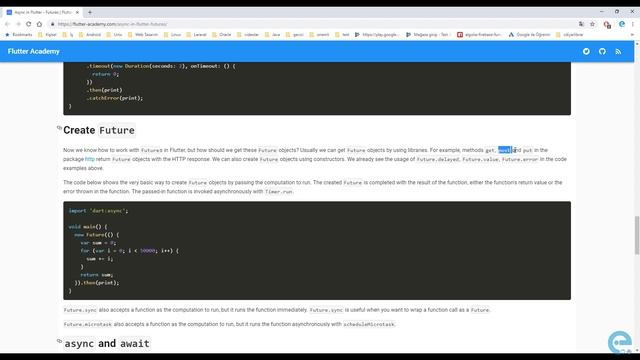Open the videolar bookmarks folder

(x=248, y=35)
